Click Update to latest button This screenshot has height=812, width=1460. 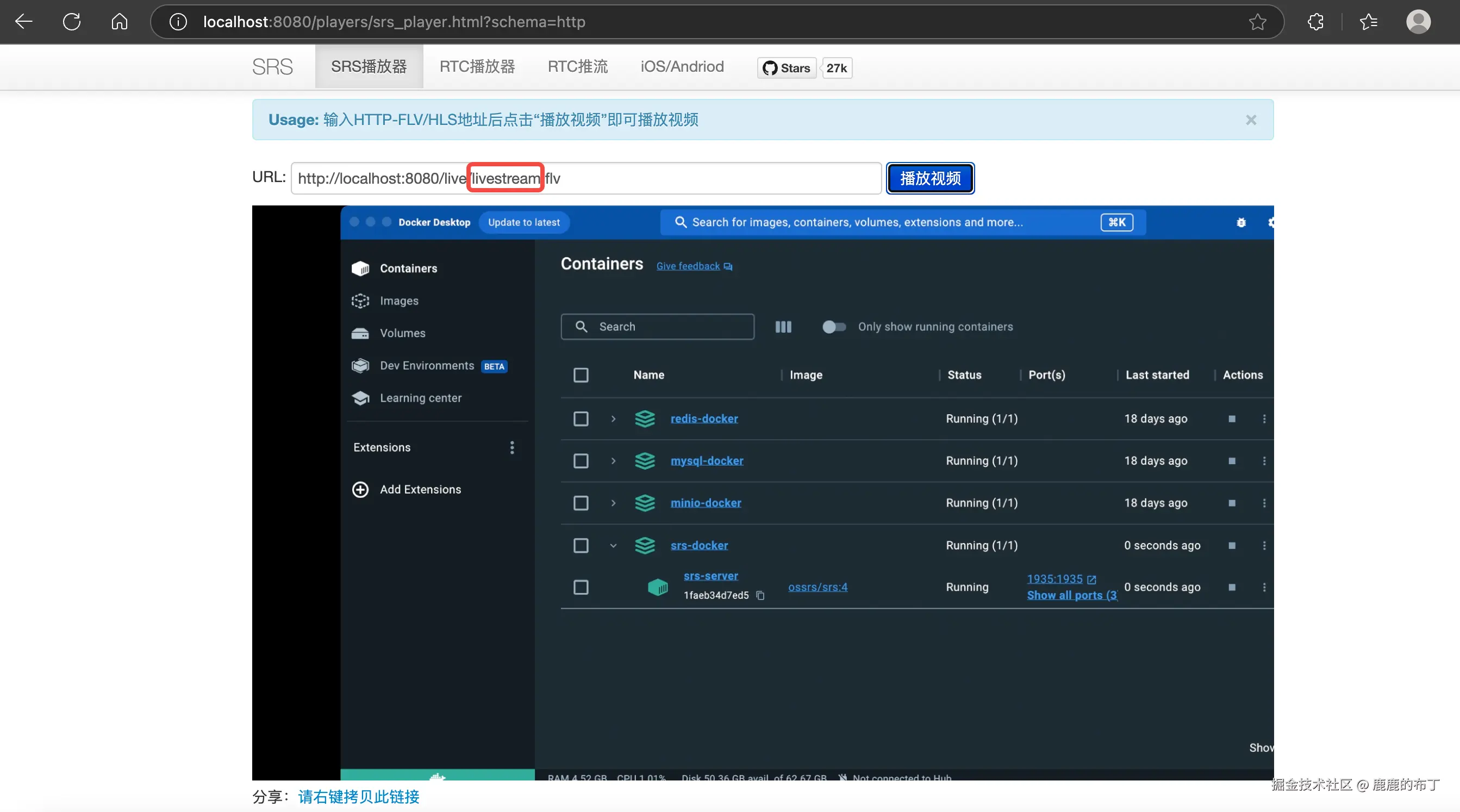523,222
